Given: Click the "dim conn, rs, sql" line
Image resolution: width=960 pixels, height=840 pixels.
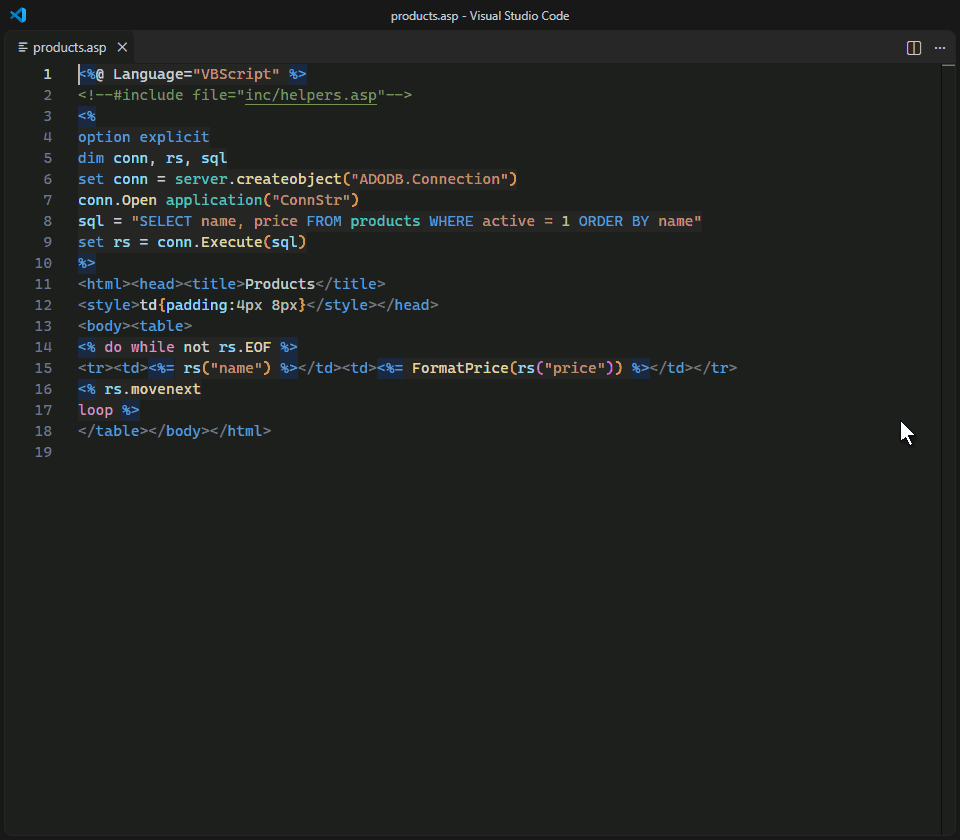Looking at the screenshot, I should pos(152,158).
